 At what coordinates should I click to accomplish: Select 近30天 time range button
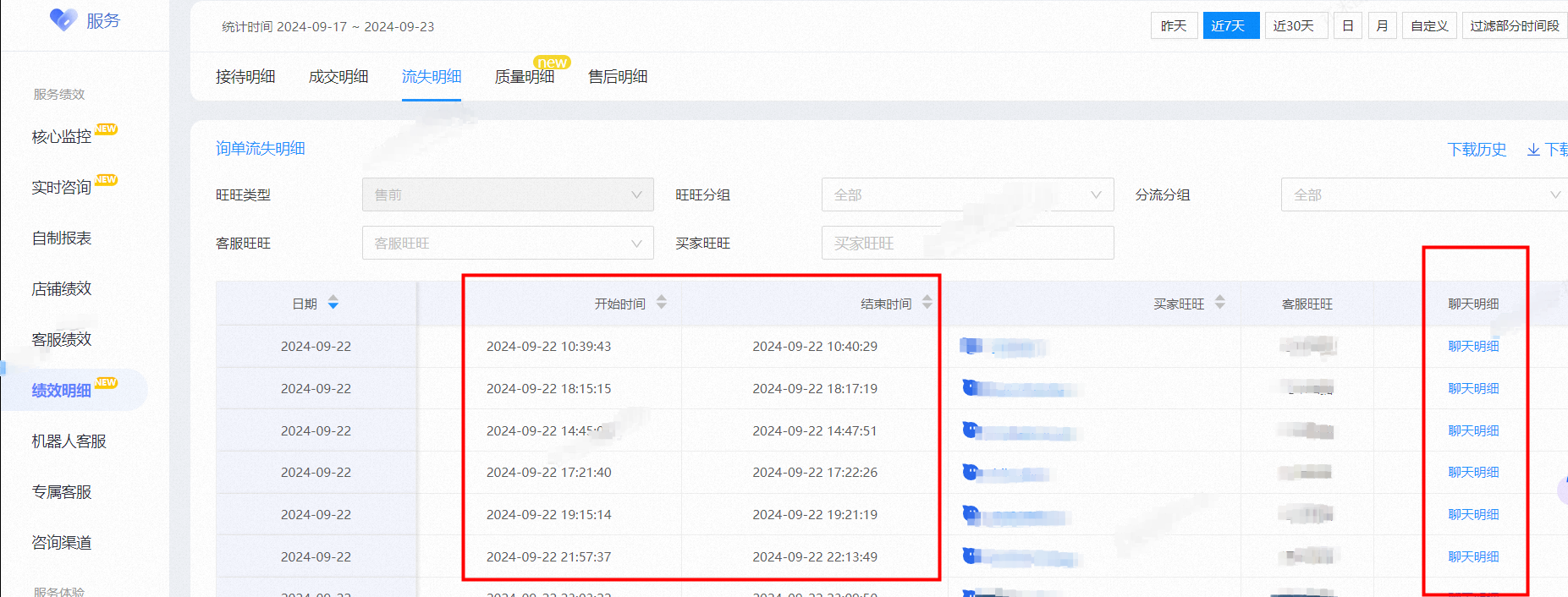point(1296,25)
